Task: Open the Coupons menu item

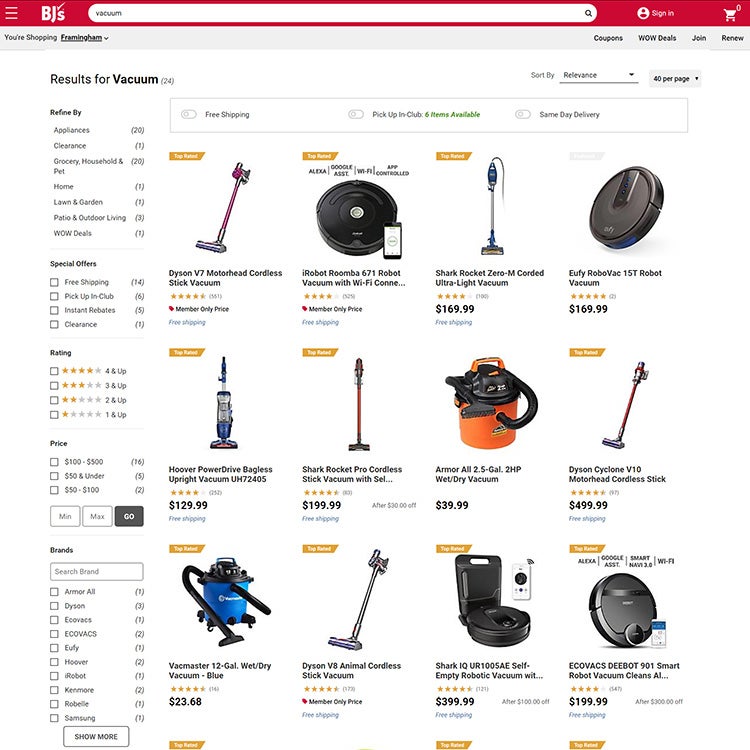Action: tap(608, 38)
